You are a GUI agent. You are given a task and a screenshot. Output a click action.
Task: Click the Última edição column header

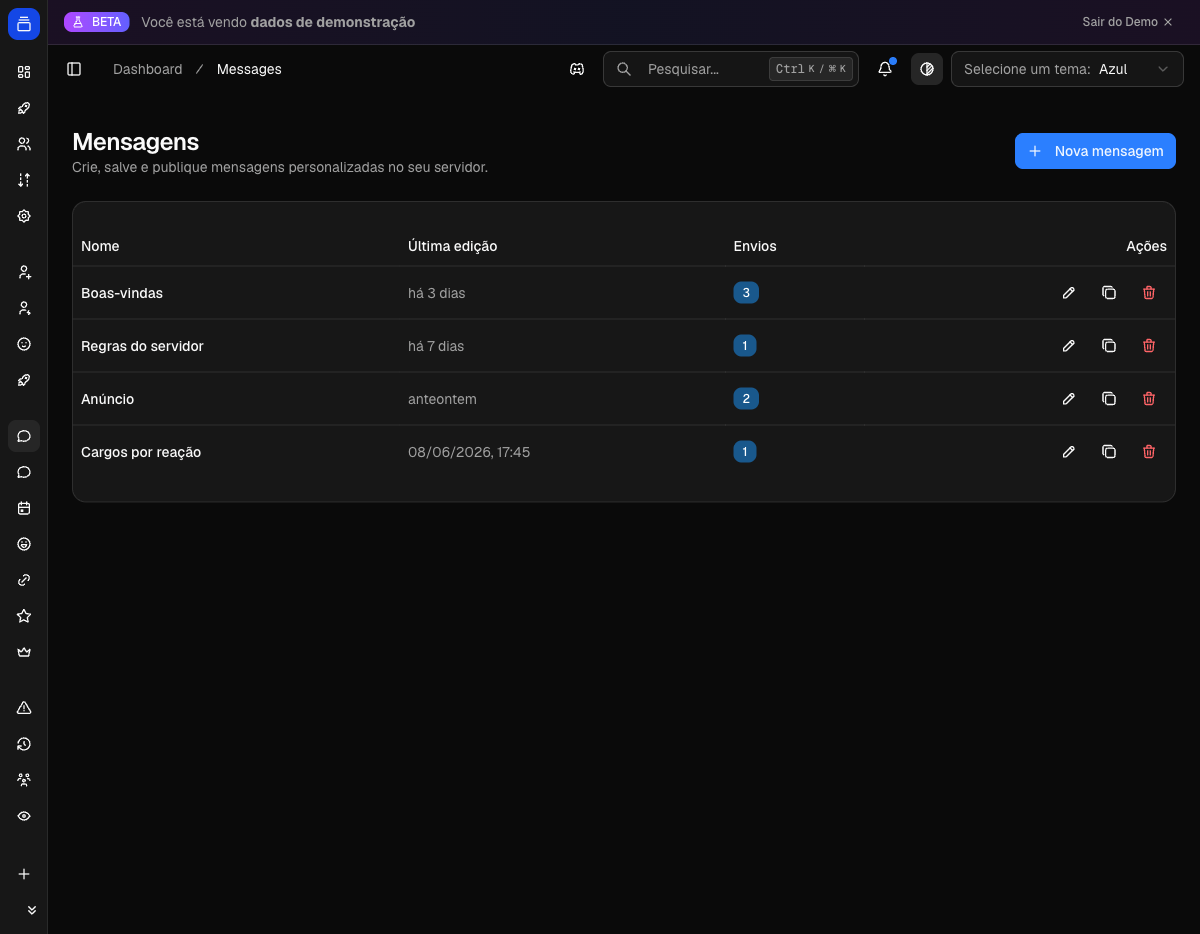click(452, 246)
